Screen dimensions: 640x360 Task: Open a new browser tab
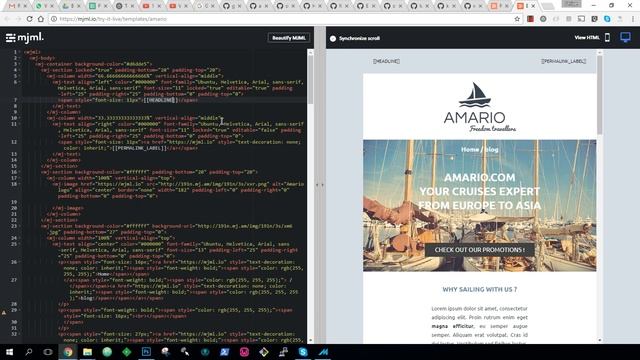pyautogui.click(x=548, y=6)
